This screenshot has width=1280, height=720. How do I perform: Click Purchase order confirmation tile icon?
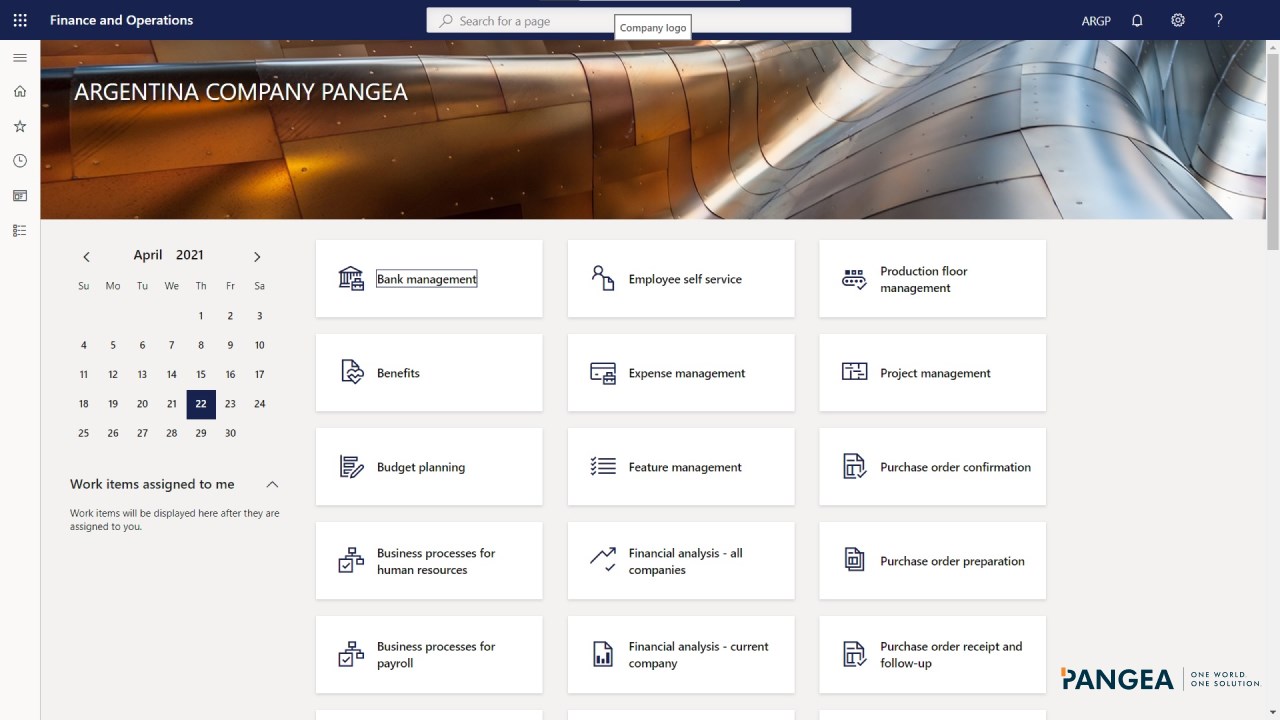tap(854, 467)
